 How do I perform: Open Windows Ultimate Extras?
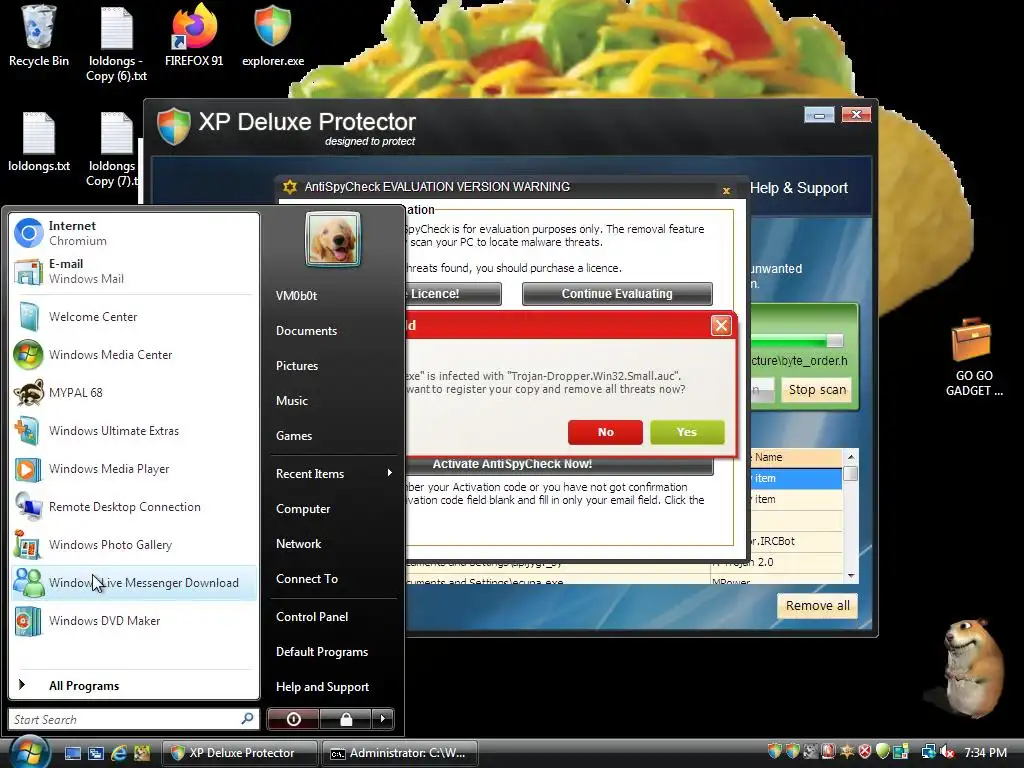[134, 431]
